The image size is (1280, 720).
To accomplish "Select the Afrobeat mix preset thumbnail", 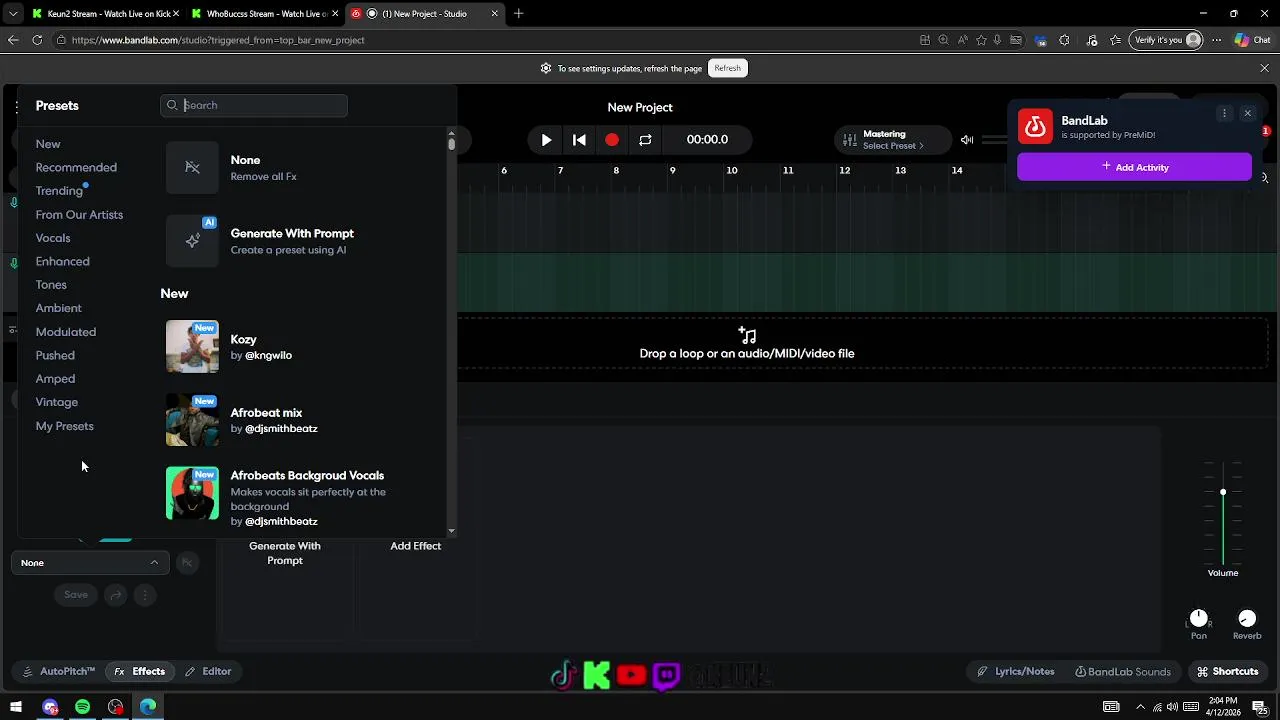I will [192, 419].
